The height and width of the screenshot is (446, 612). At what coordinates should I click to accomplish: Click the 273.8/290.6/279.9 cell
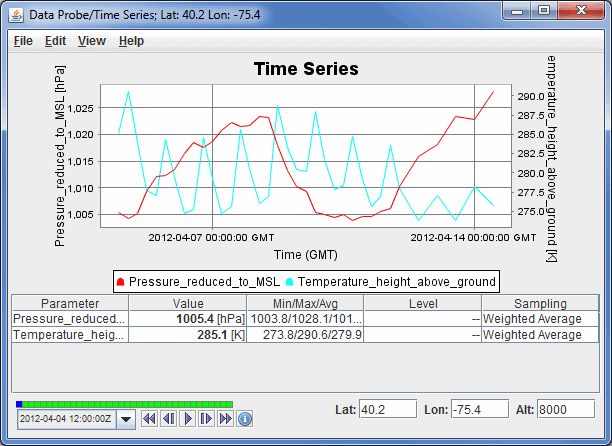coord(305,335)
